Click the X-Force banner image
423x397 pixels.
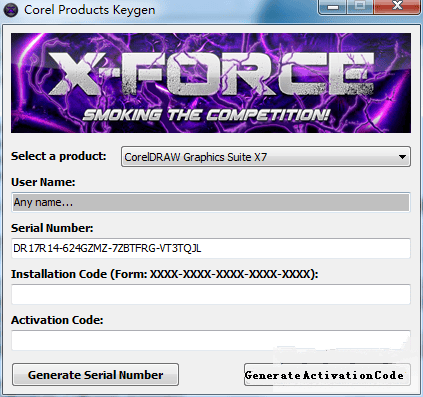click(x=211, y=83)
